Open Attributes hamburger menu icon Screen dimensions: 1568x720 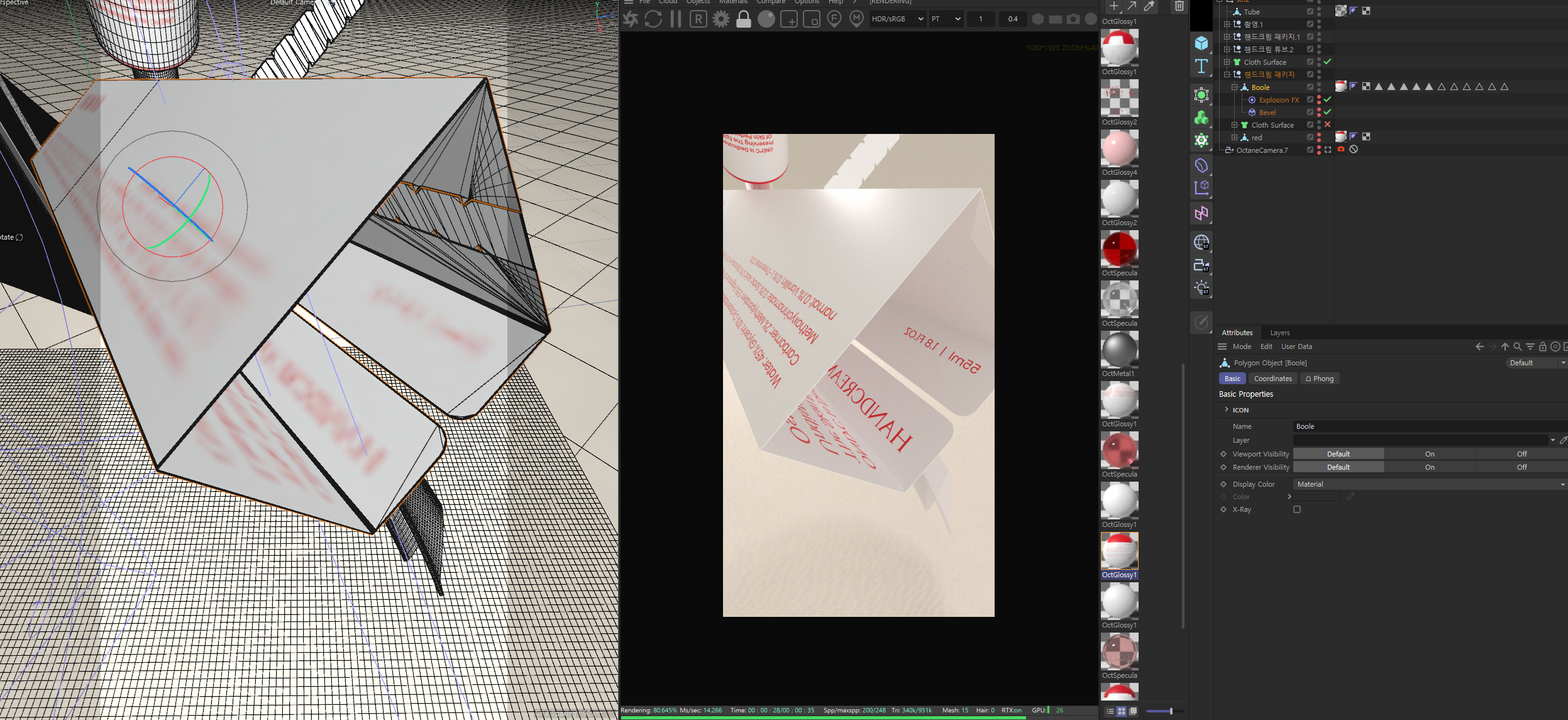click(1222, 346)
